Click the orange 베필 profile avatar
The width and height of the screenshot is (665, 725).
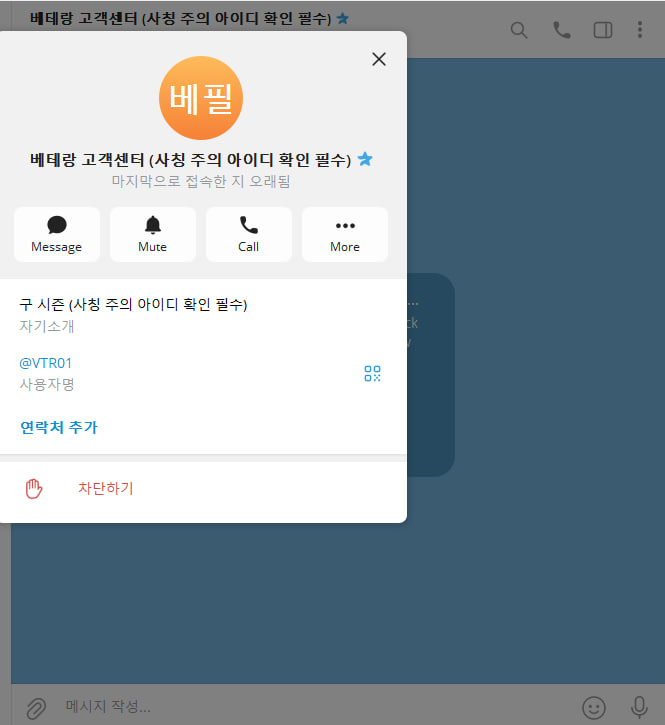[x=201, y=98]
